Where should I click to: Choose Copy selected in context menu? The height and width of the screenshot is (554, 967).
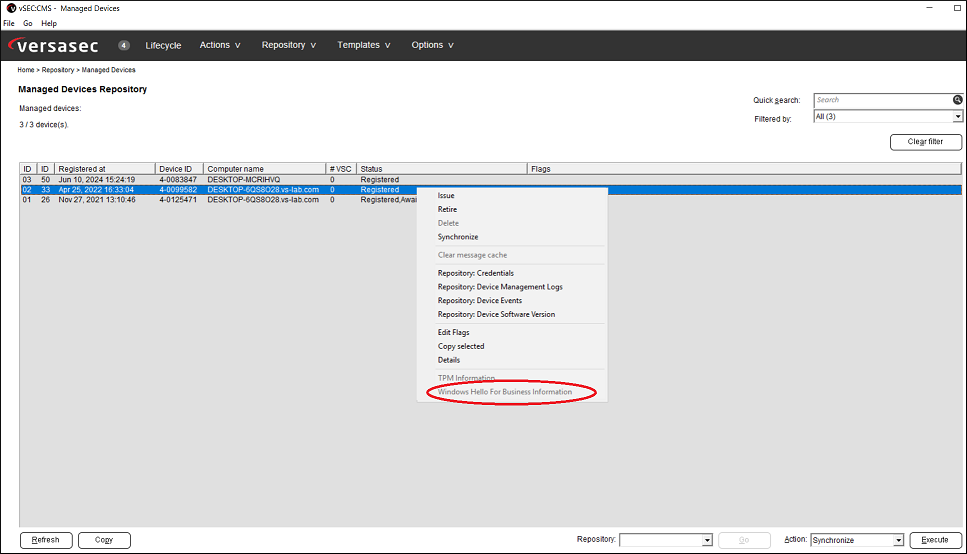coord(461,346)
